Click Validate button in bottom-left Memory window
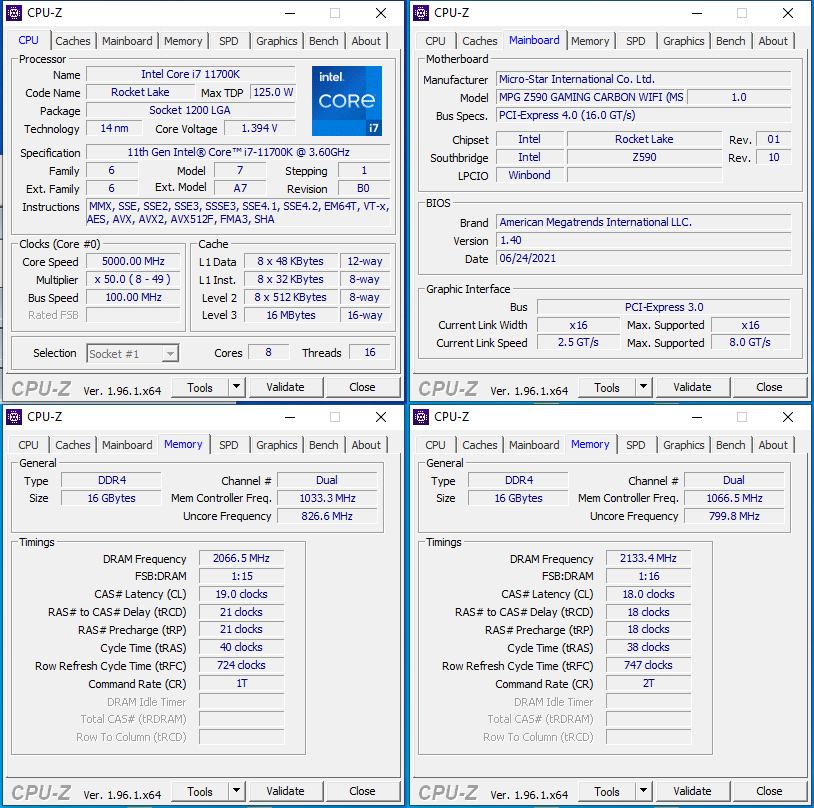Viewport: 814px width, 808px height. tap(286, 791)
